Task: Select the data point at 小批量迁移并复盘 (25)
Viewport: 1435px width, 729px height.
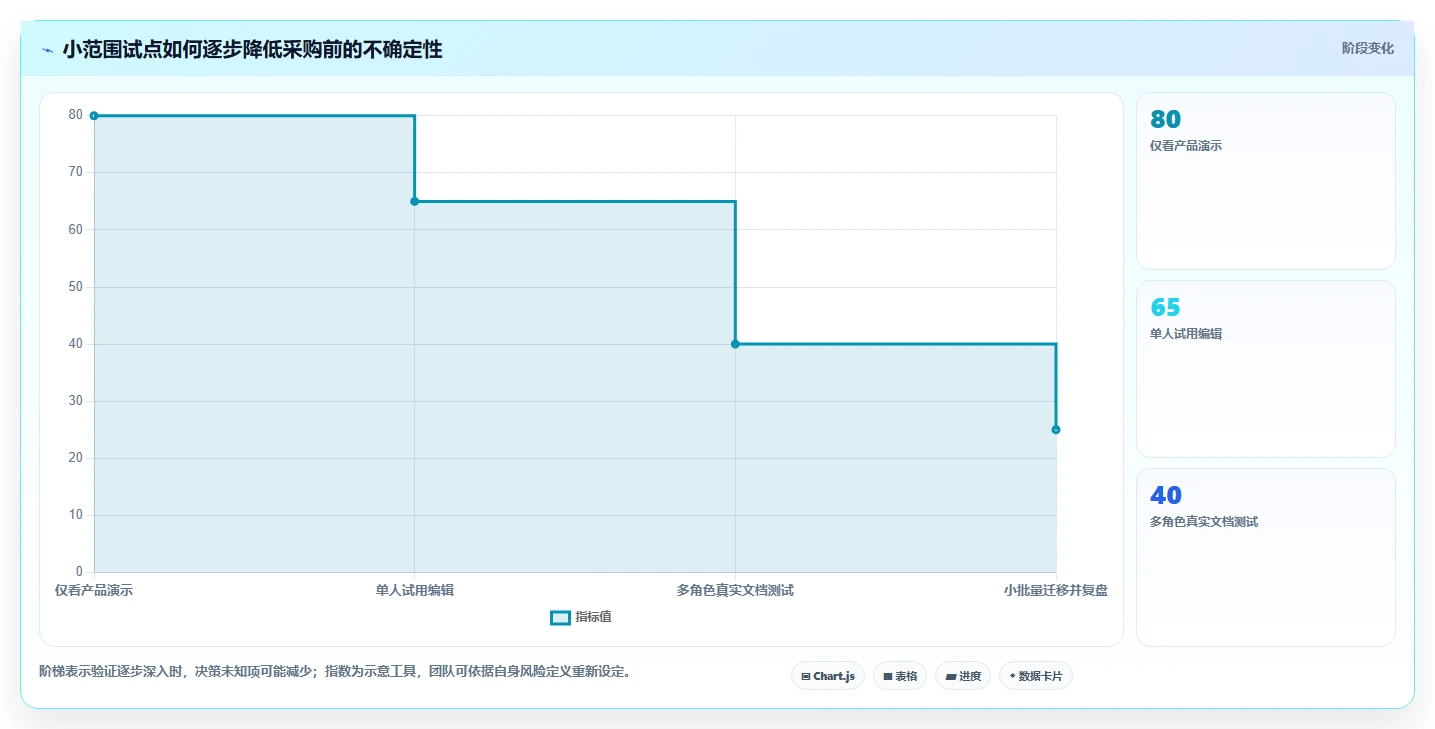Action: pos(1056,430)
